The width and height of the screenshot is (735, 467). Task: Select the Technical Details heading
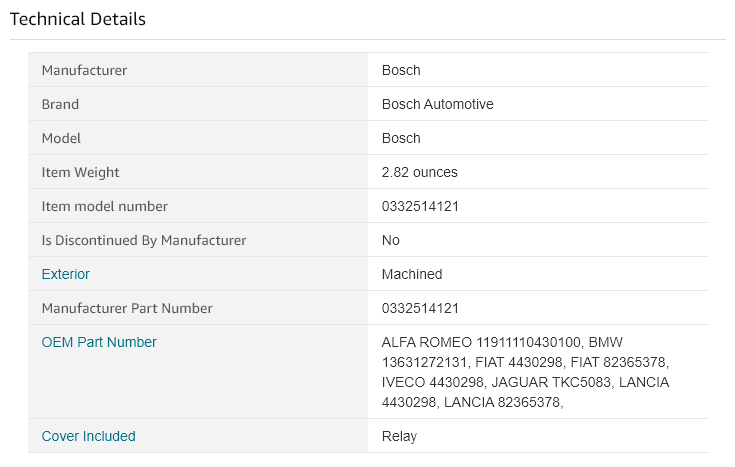[x=78, y=19]
